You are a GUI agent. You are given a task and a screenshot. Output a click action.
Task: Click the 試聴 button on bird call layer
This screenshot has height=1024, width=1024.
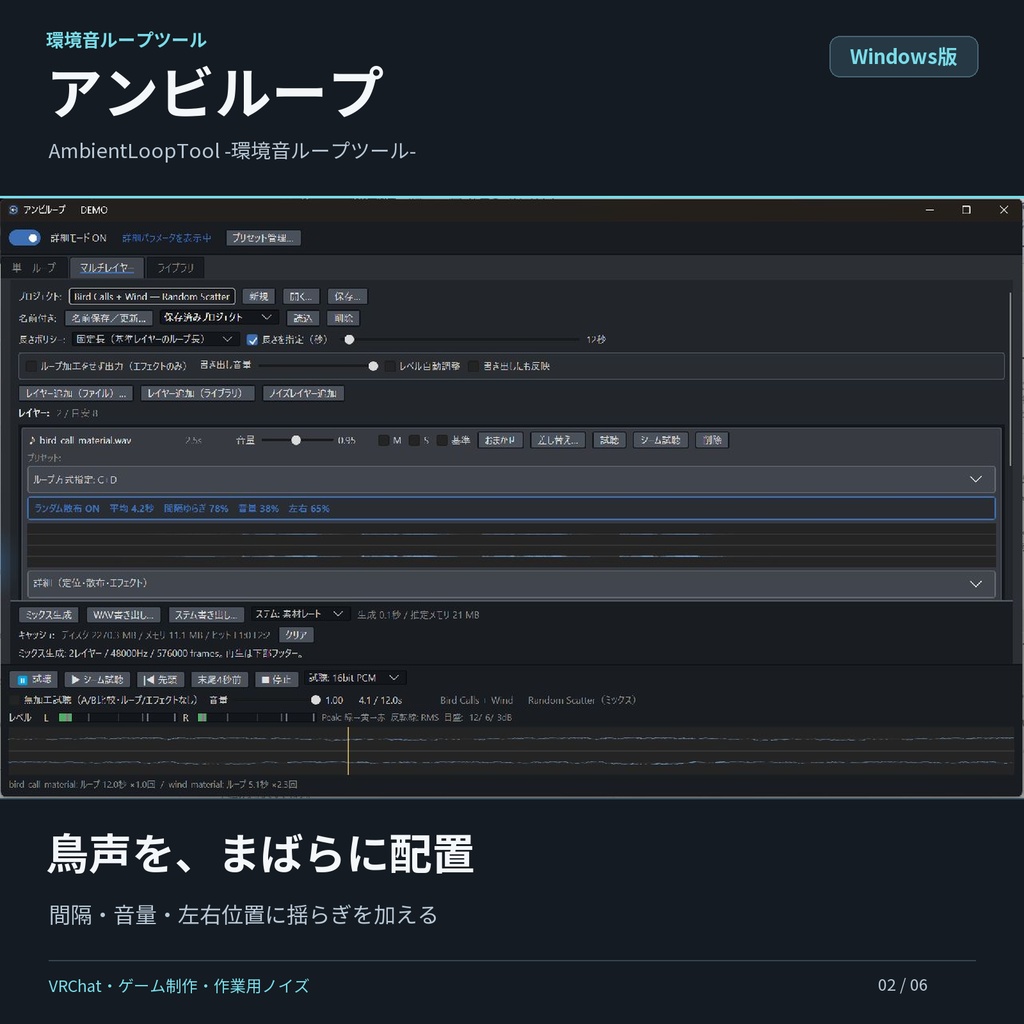point(609,440)
